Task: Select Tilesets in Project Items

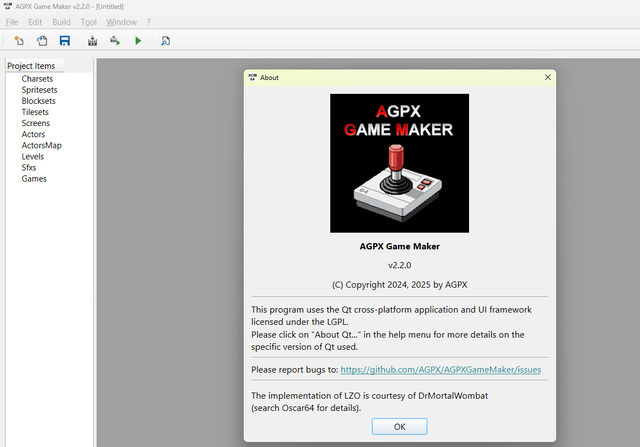Action: point(35,112)
